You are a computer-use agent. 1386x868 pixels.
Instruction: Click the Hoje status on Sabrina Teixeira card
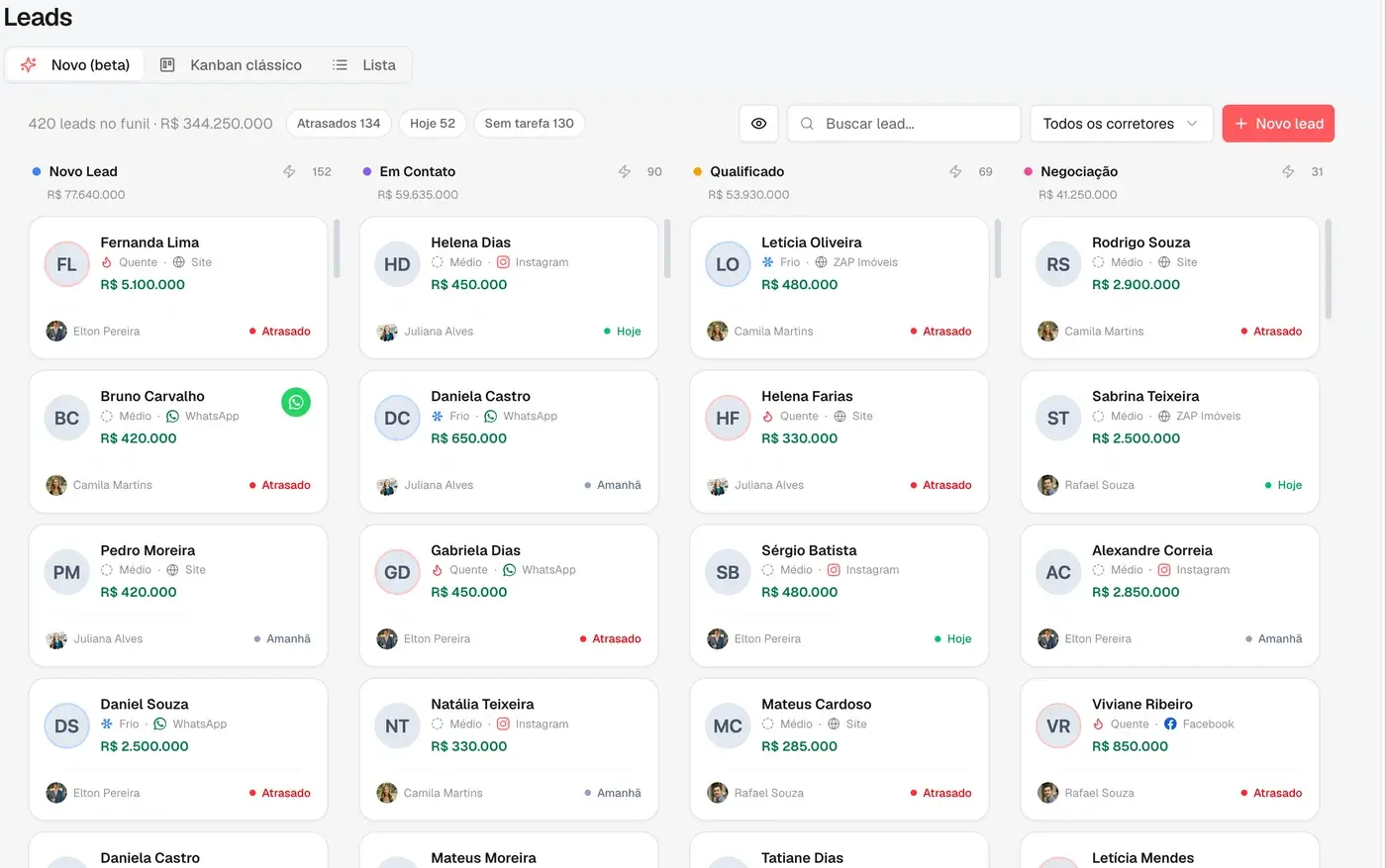pos(1284,485)
